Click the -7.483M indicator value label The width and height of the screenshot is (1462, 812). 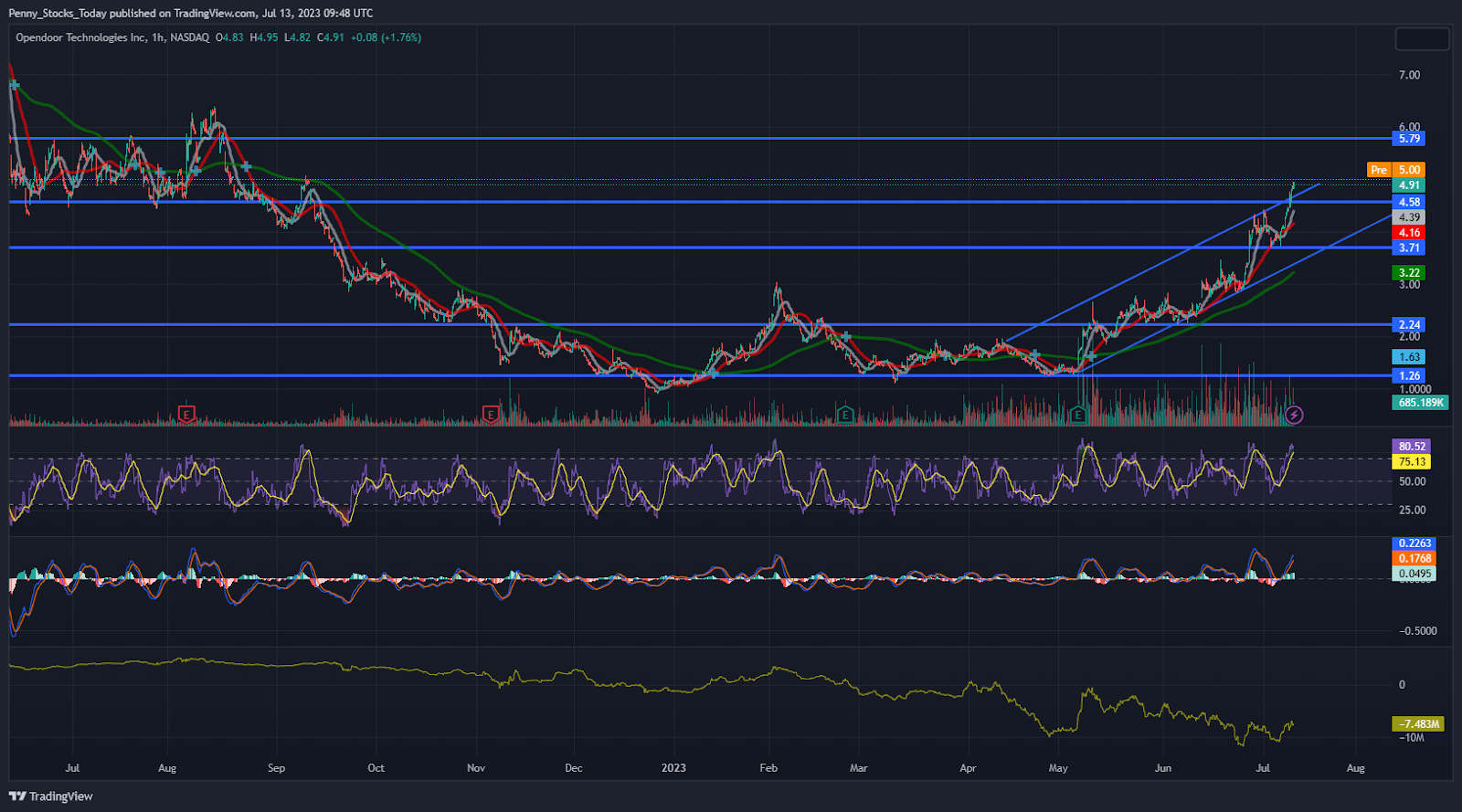click(x=1418, y=724)
